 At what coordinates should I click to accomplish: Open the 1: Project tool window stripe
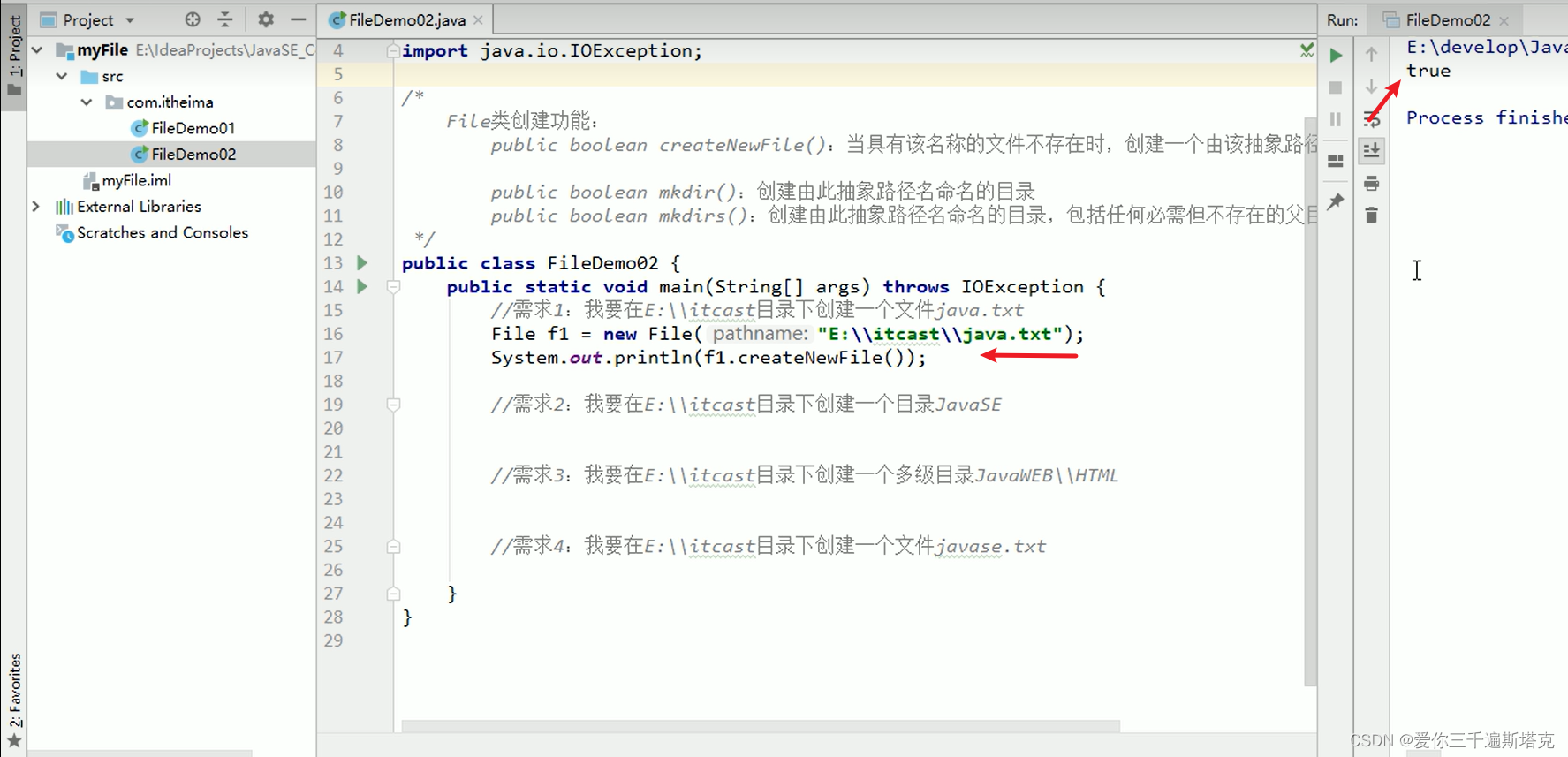[14, 56]
